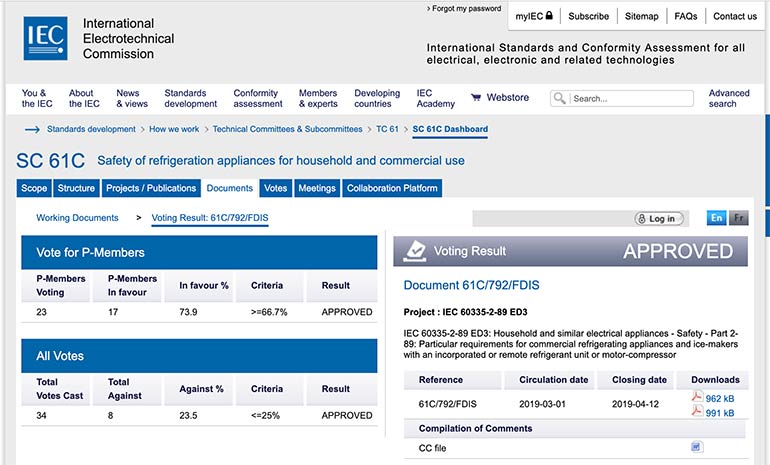
Task: Click the 61C/792/FDIS reference cell
Action: 447,404
